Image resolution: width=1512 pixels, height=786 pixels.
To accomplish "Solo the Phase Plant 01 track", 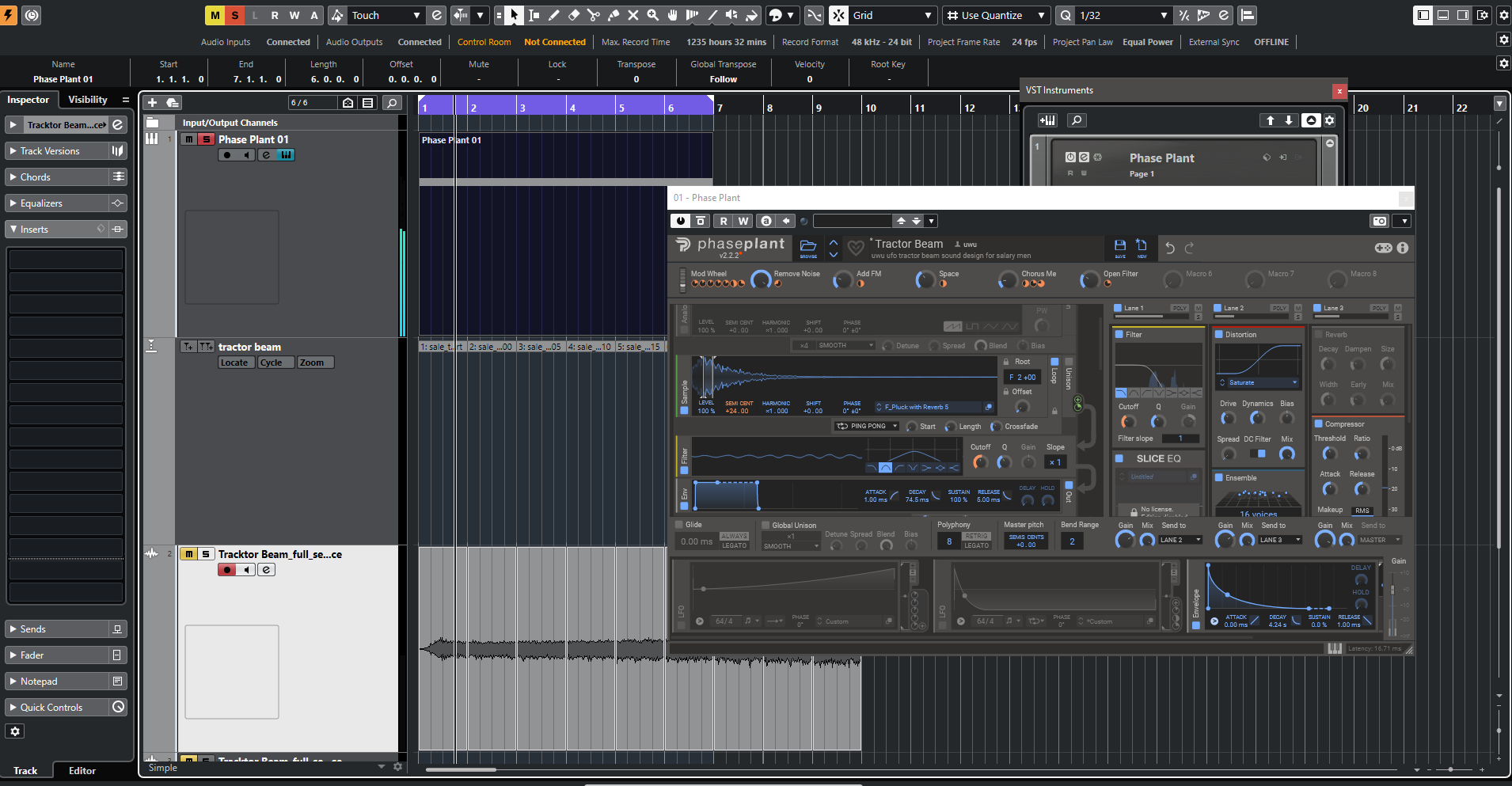I will 206,139.
